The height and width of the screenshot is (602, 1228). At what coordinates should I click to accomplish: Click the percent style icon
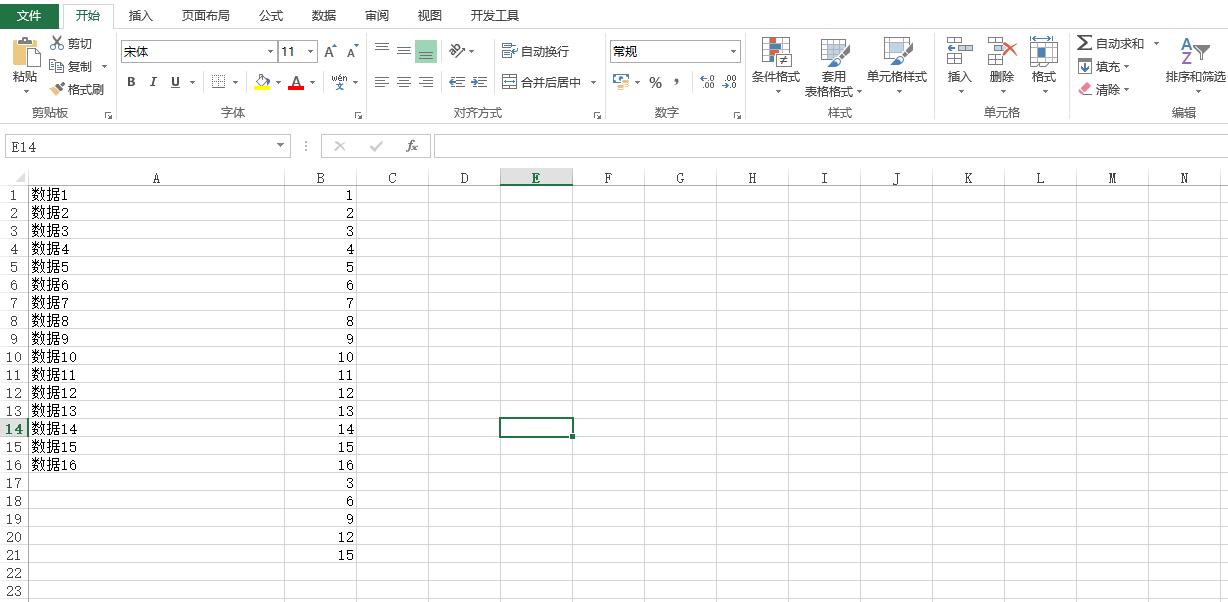(655, 82)
